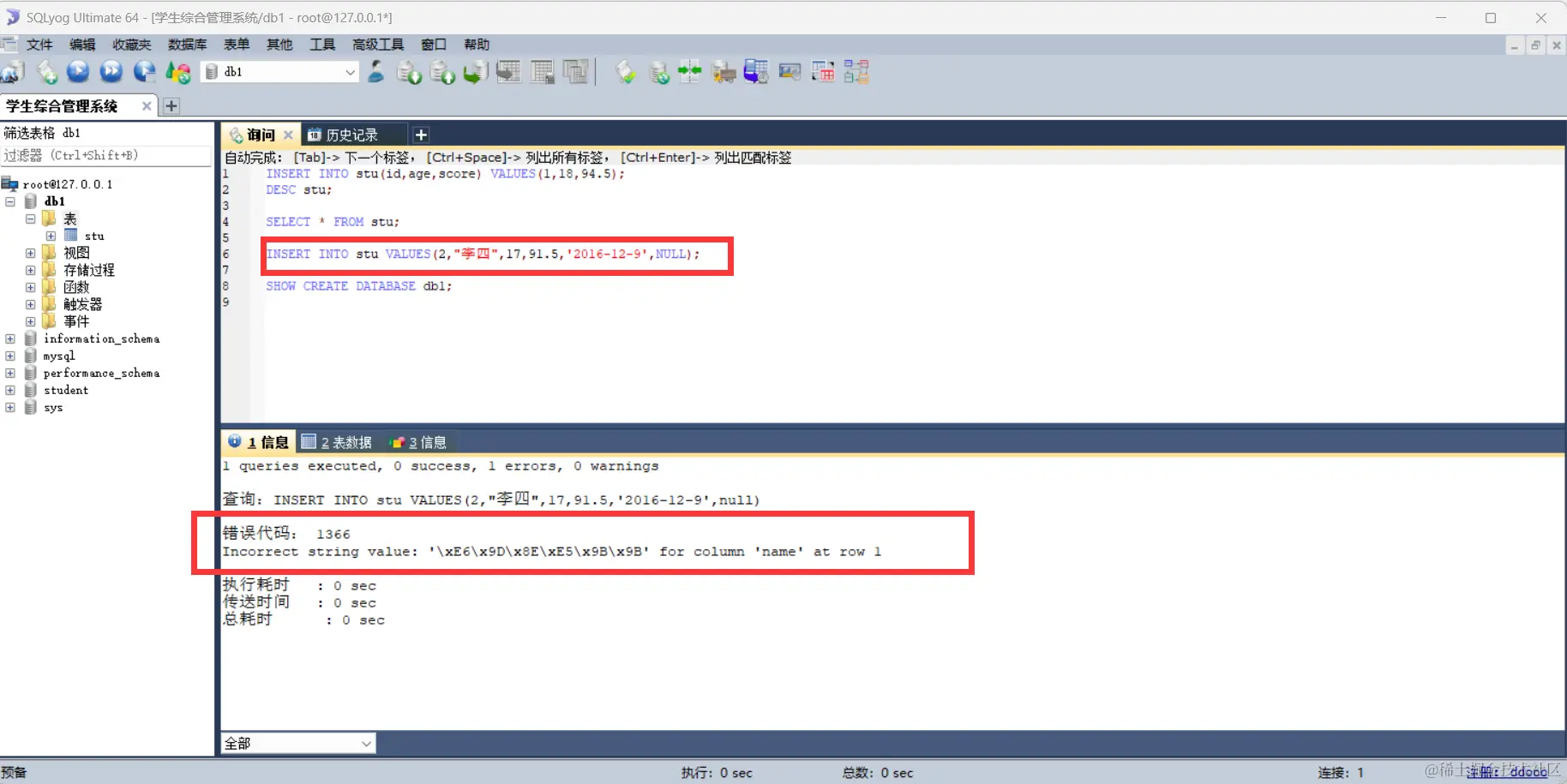This screenshot has height=784, width=1567.
Task: Click the format query paintbrush icon
Action: pos(626,72)
